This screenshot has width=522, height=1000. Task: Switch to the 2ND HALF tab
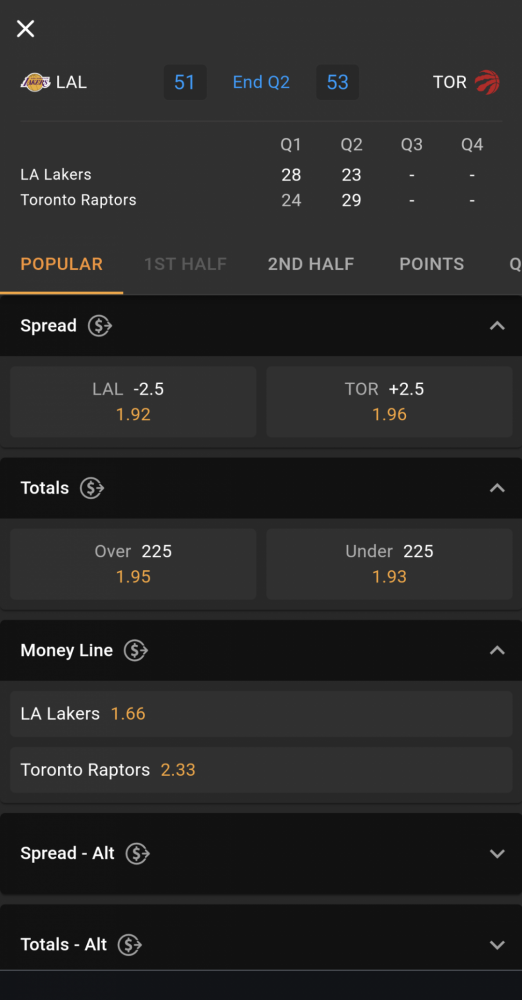(x=311, y=264)
